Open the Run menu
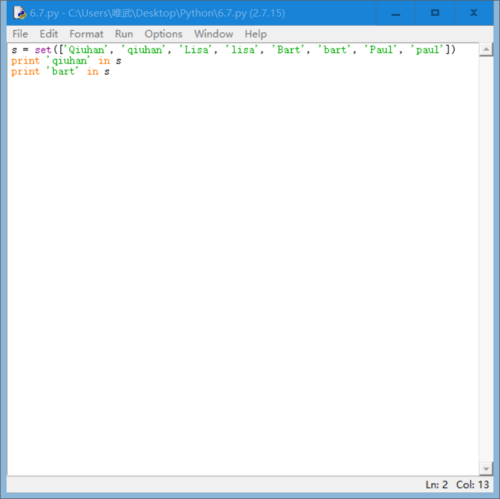 pos(124,34)
